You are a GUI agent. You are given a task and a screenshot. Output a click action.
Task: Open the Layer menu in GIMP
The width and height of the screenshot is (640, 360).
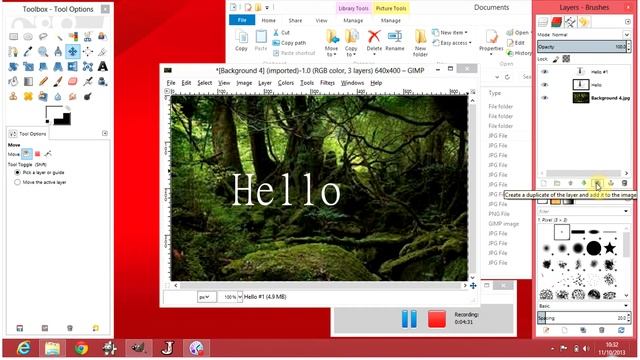click(265, 83)
